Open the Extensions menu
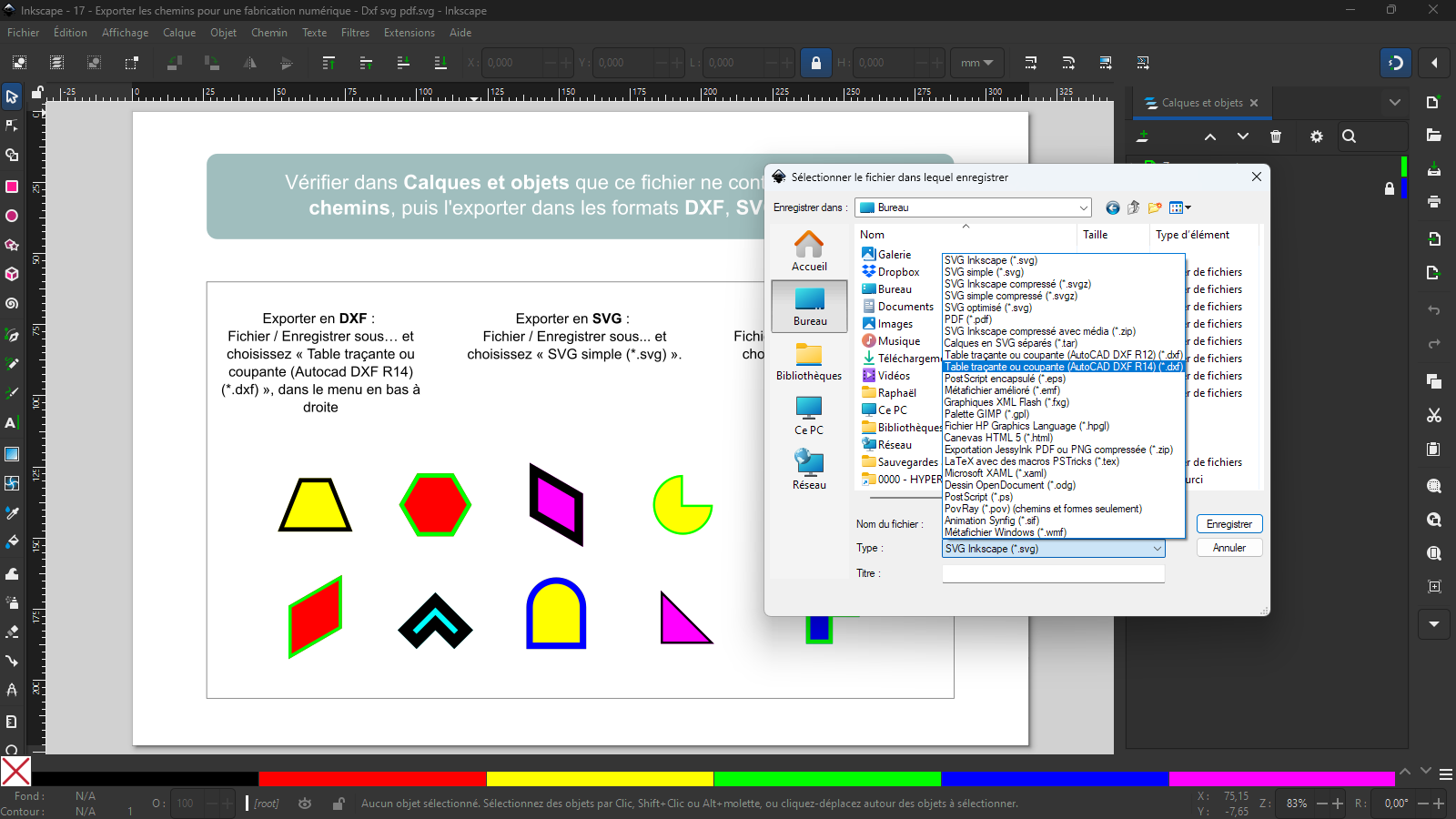This screenshot has width=1456, height=819. (x=409, y=33)
